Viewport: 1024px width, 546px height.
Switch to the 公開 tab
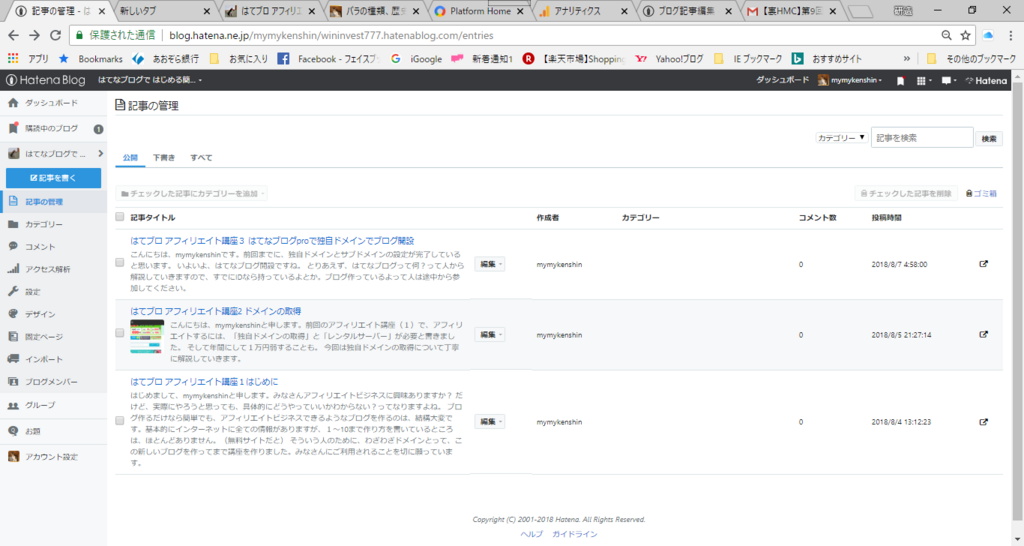131,157
